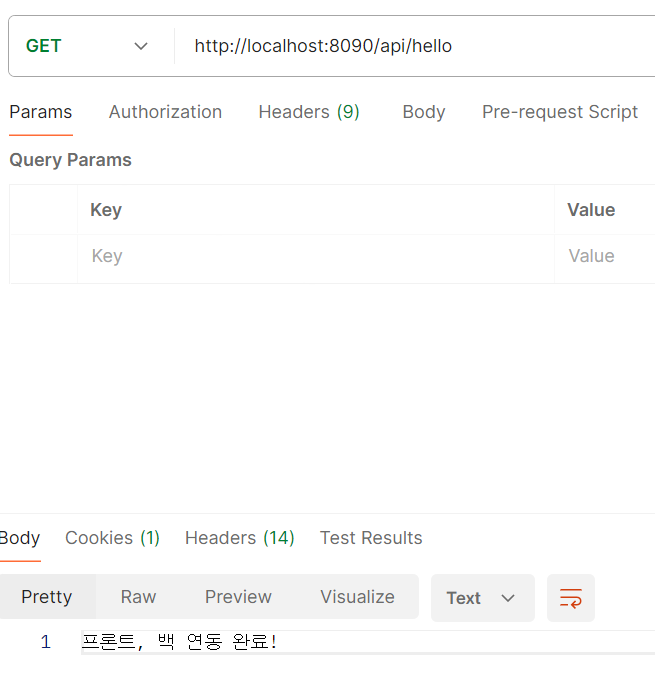This screenshot has height=681, width=655.
Task: Open the Pre-request Script tab
Action: point(559,112)
